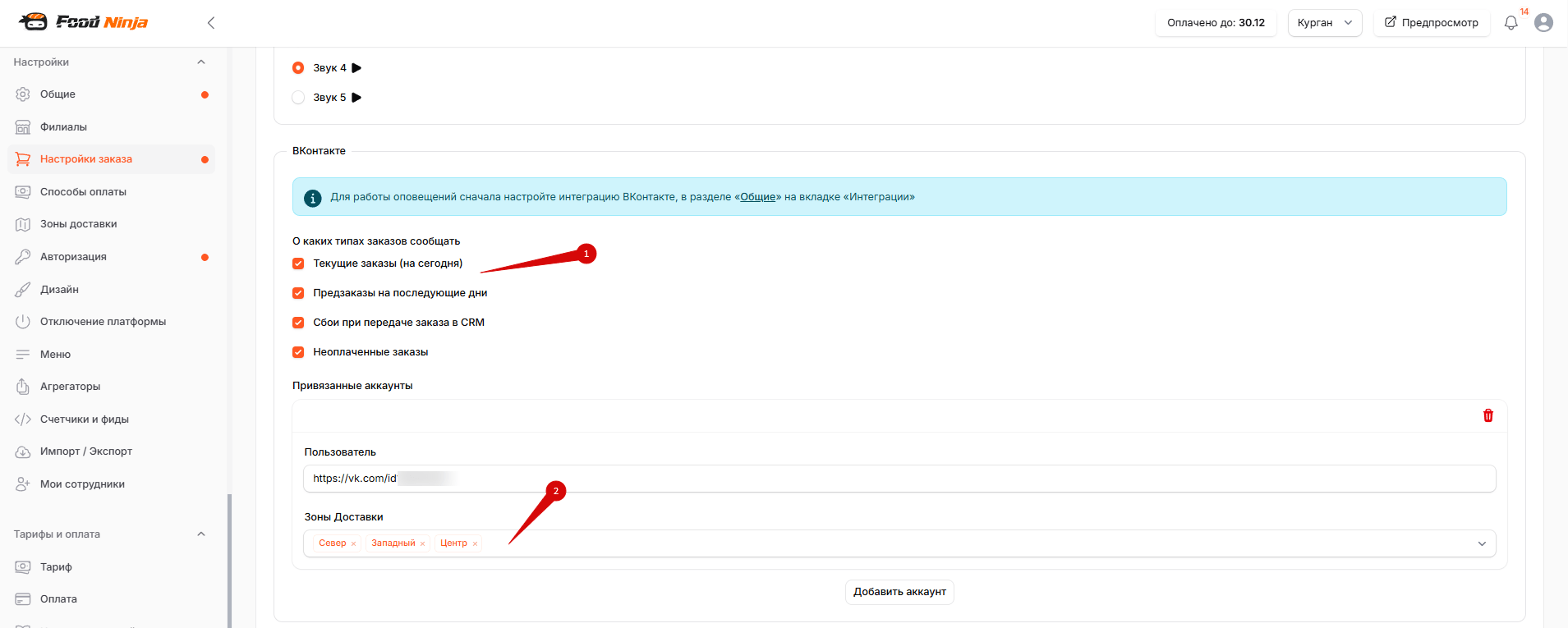Remove the Север zone tag
The image size is (1568, 628).
(x=353, y=543)
